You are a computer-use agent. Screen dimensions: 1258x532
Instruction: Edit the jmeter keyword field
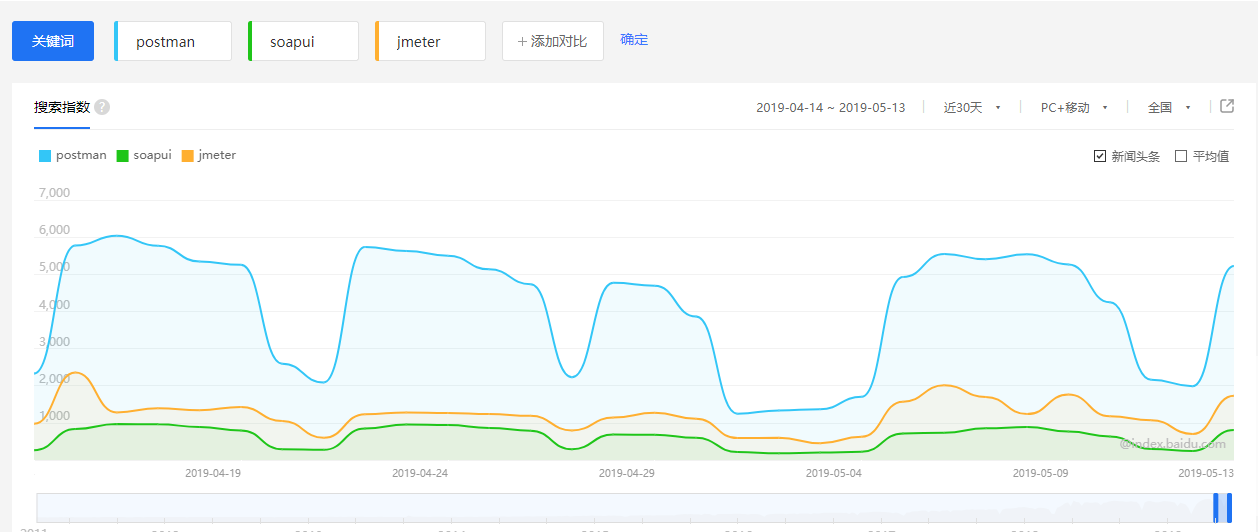(431, 41)
